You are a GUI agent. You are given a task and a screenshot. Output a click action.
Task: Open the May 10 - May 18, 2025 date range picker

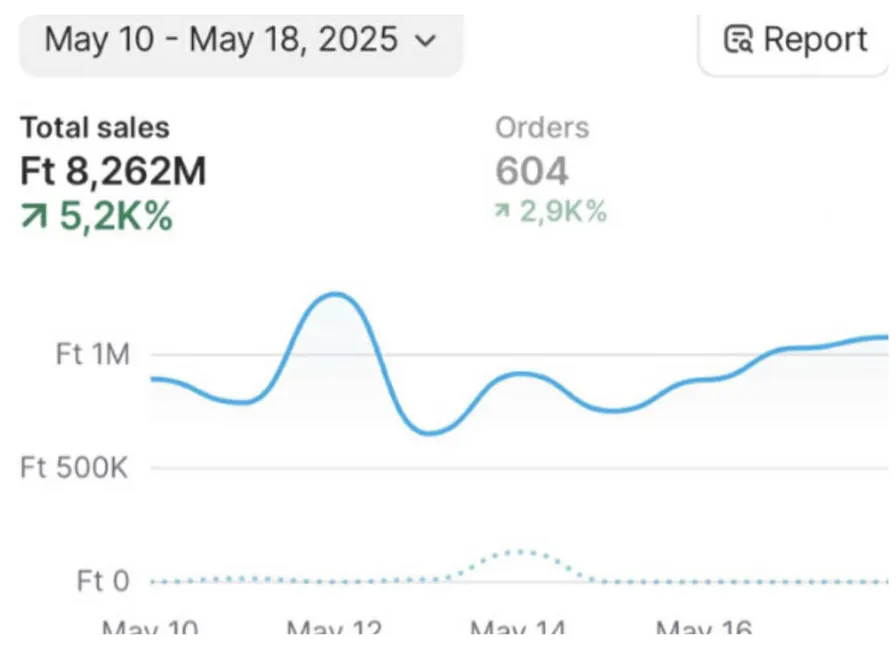(x=240, y=41)
